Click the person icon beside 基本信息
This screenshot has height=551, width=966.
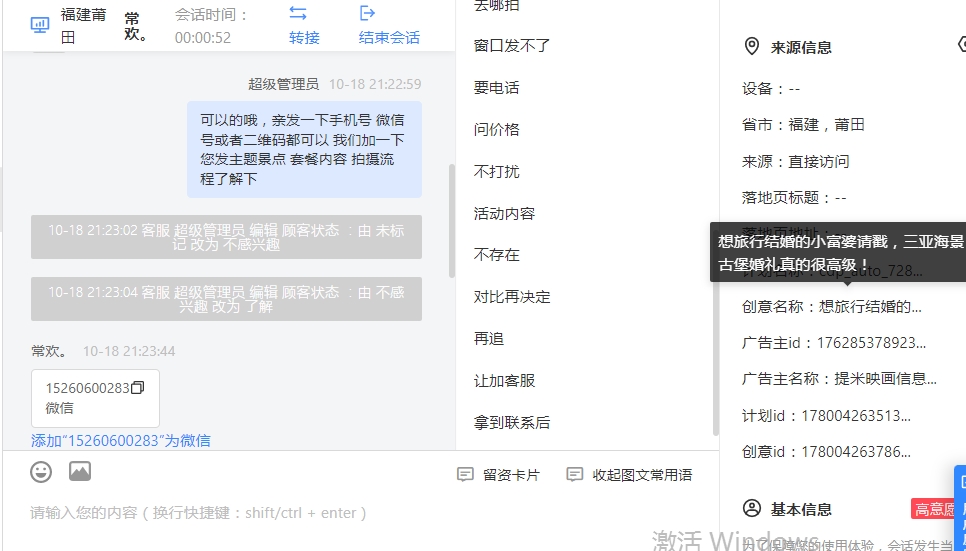click(752, 508)
